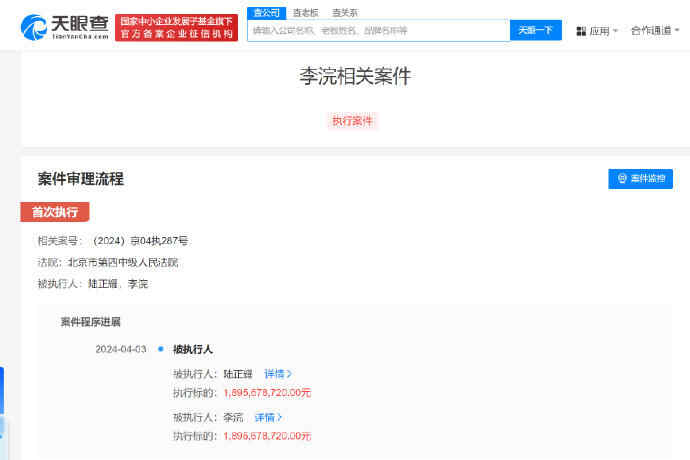The height and width of the screenshot is (460, 690).
Task: Click the 案件监控 monitor icon
Action: click(622, 179)
